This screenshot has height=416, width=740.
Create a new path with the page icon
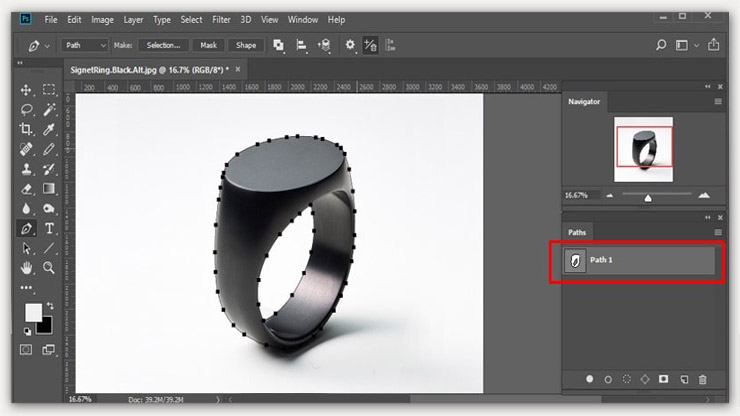click(683, 380)
